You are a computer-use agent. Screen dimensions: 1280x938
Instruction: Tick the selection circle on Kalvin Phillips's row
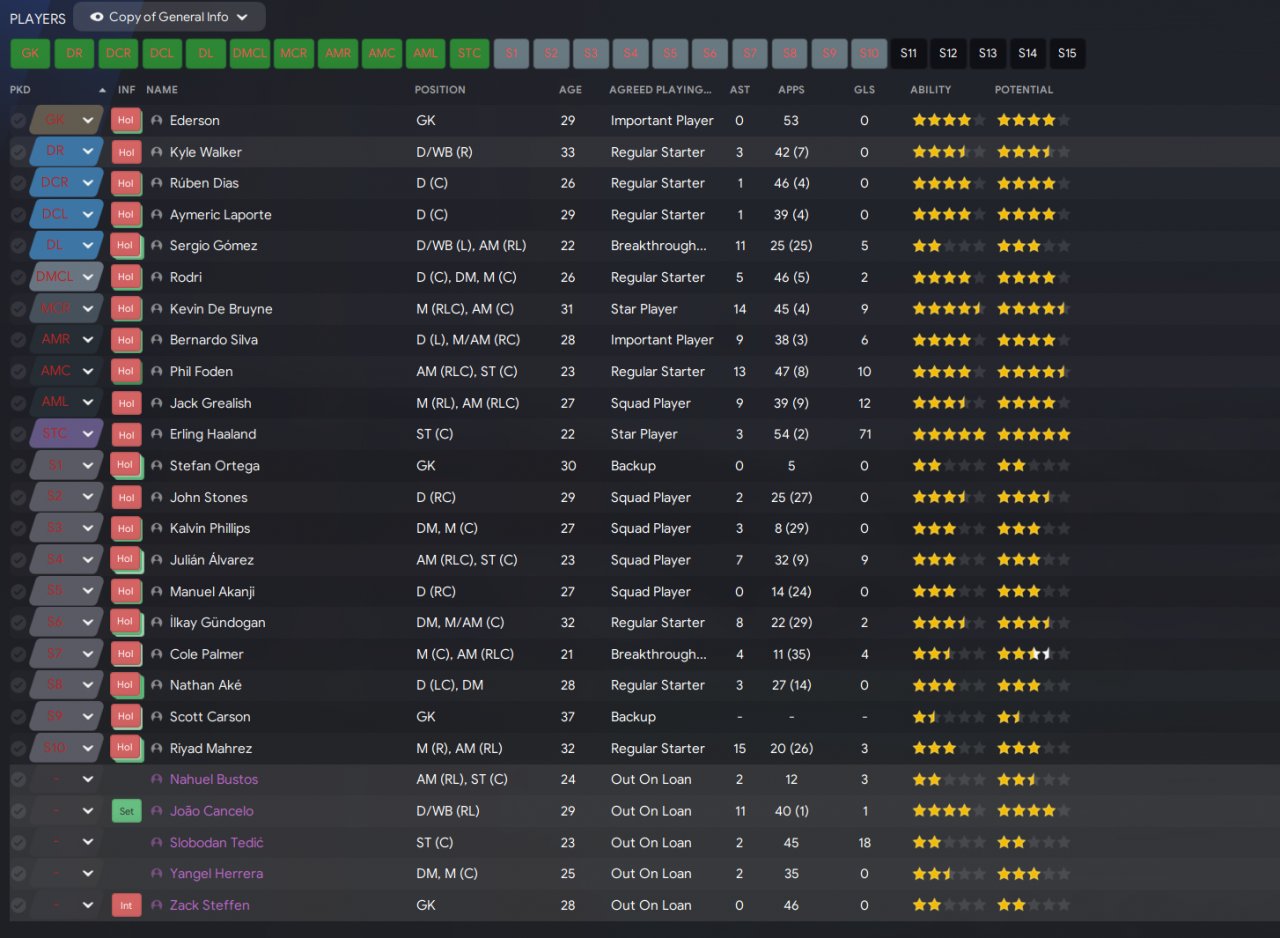tap(18, 529)
